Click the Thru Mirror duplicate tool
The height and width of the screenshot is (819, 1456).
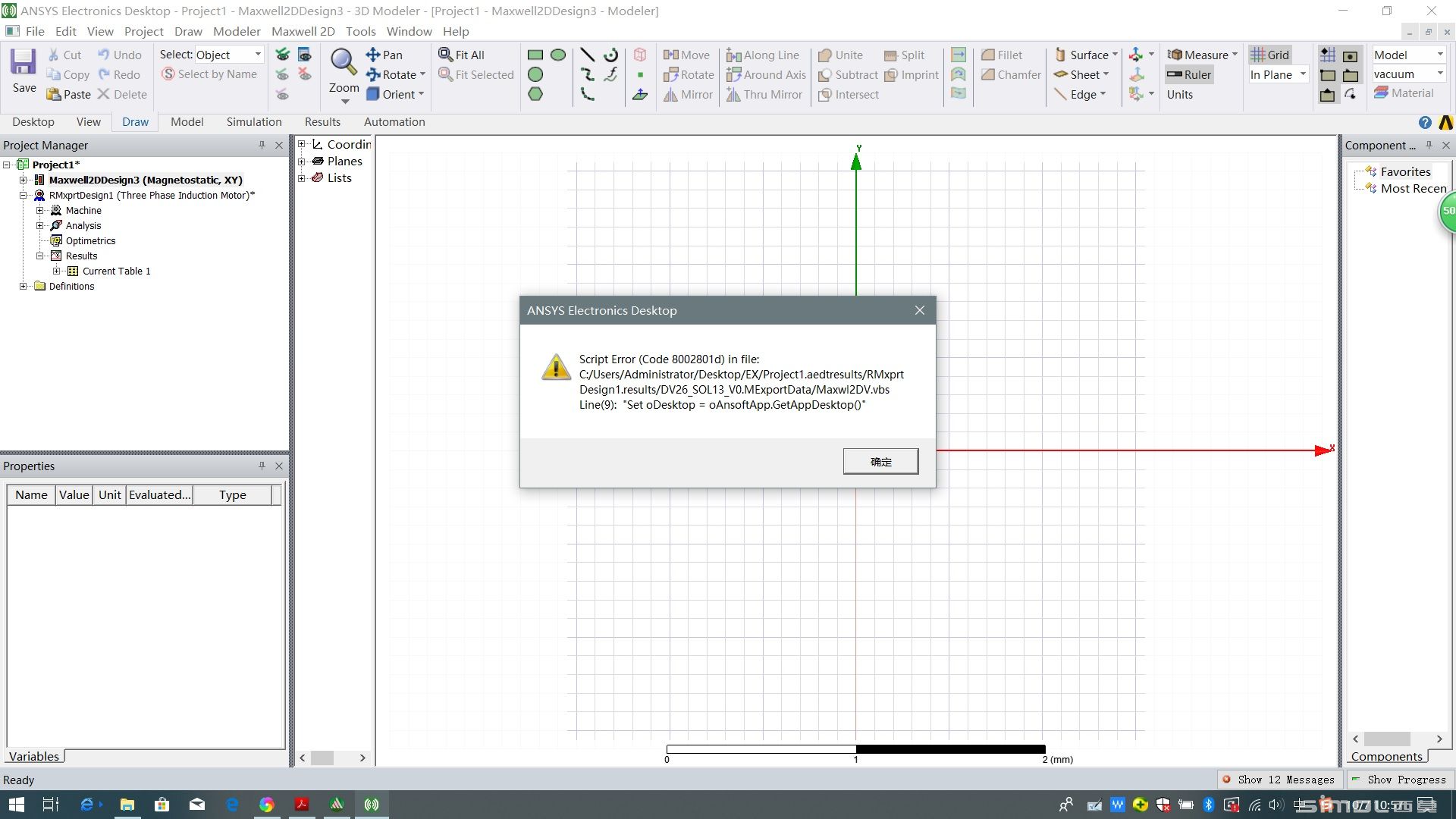[764, 94]
